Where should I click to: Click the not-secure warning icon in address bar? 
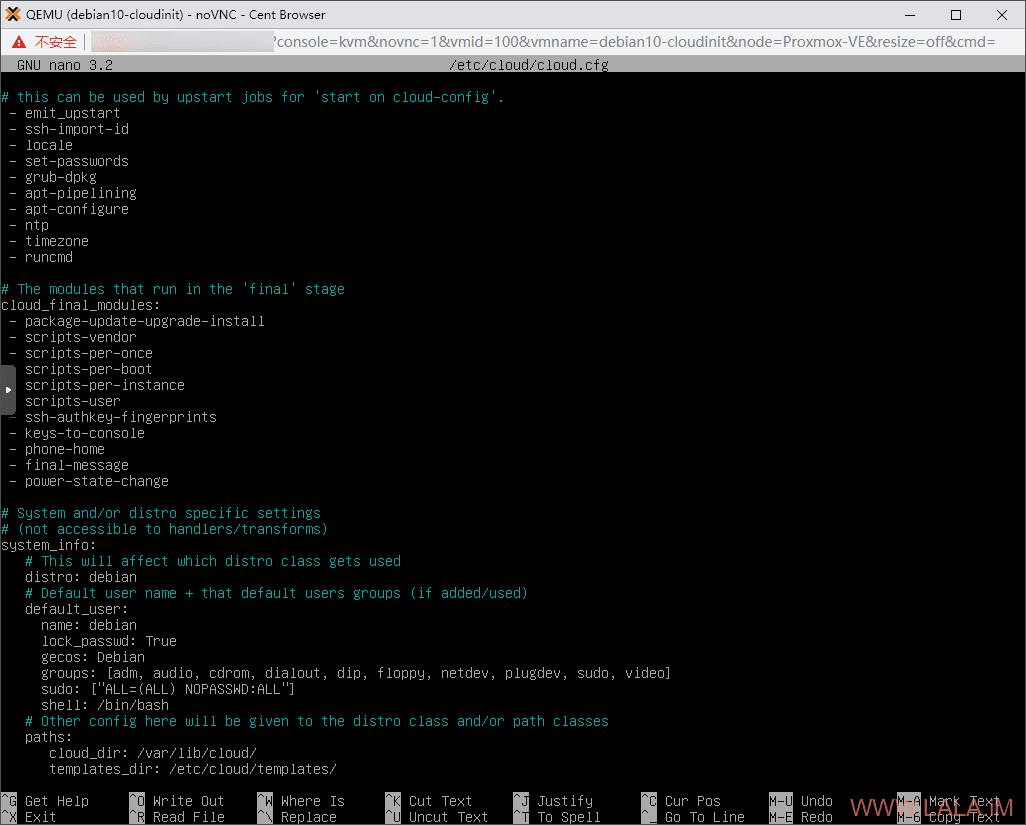(19, 43)
